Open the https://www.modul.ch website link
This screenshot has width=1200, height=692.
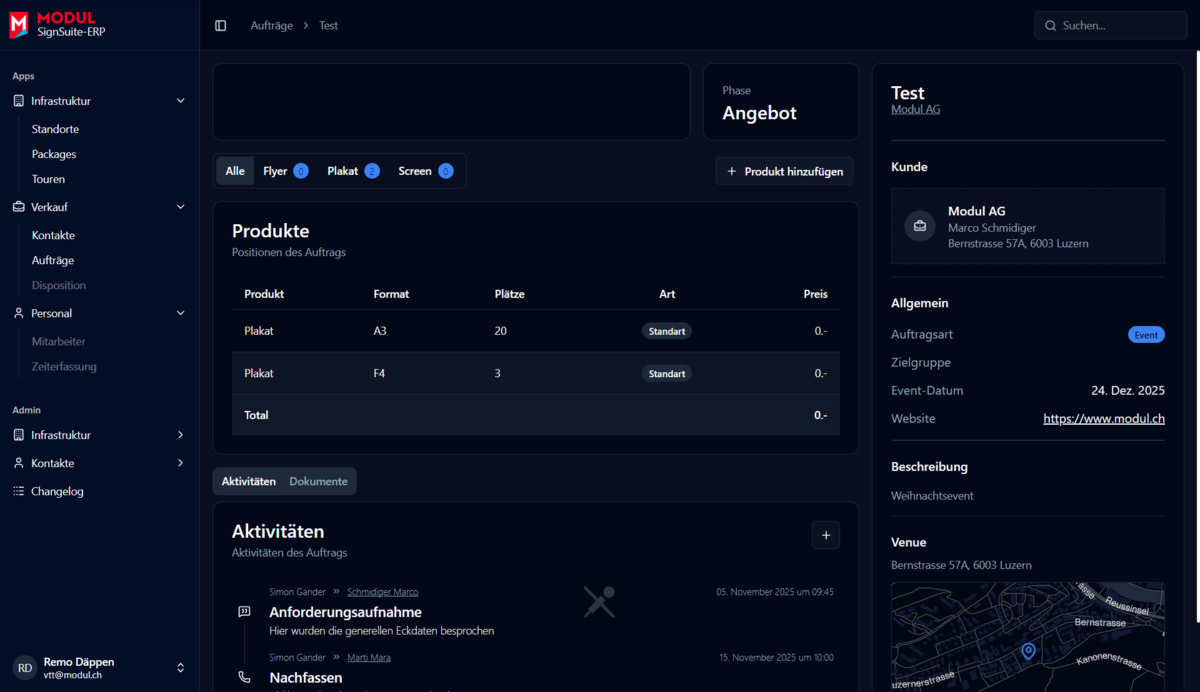click(1103, 419)
